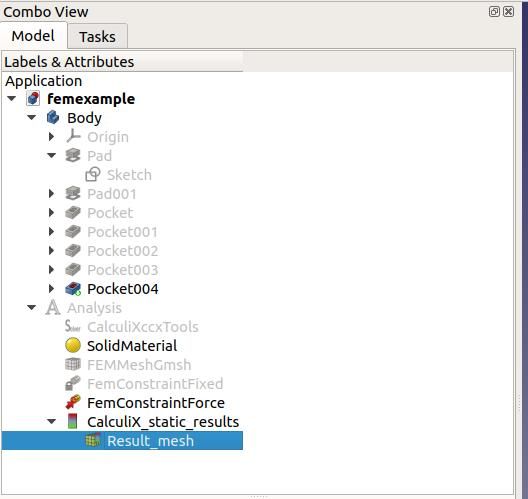The height and width of the screenshot is (499, 528).
Task: Select the yellow SolidMaterial sphere icon
Action: coord(73,345)
